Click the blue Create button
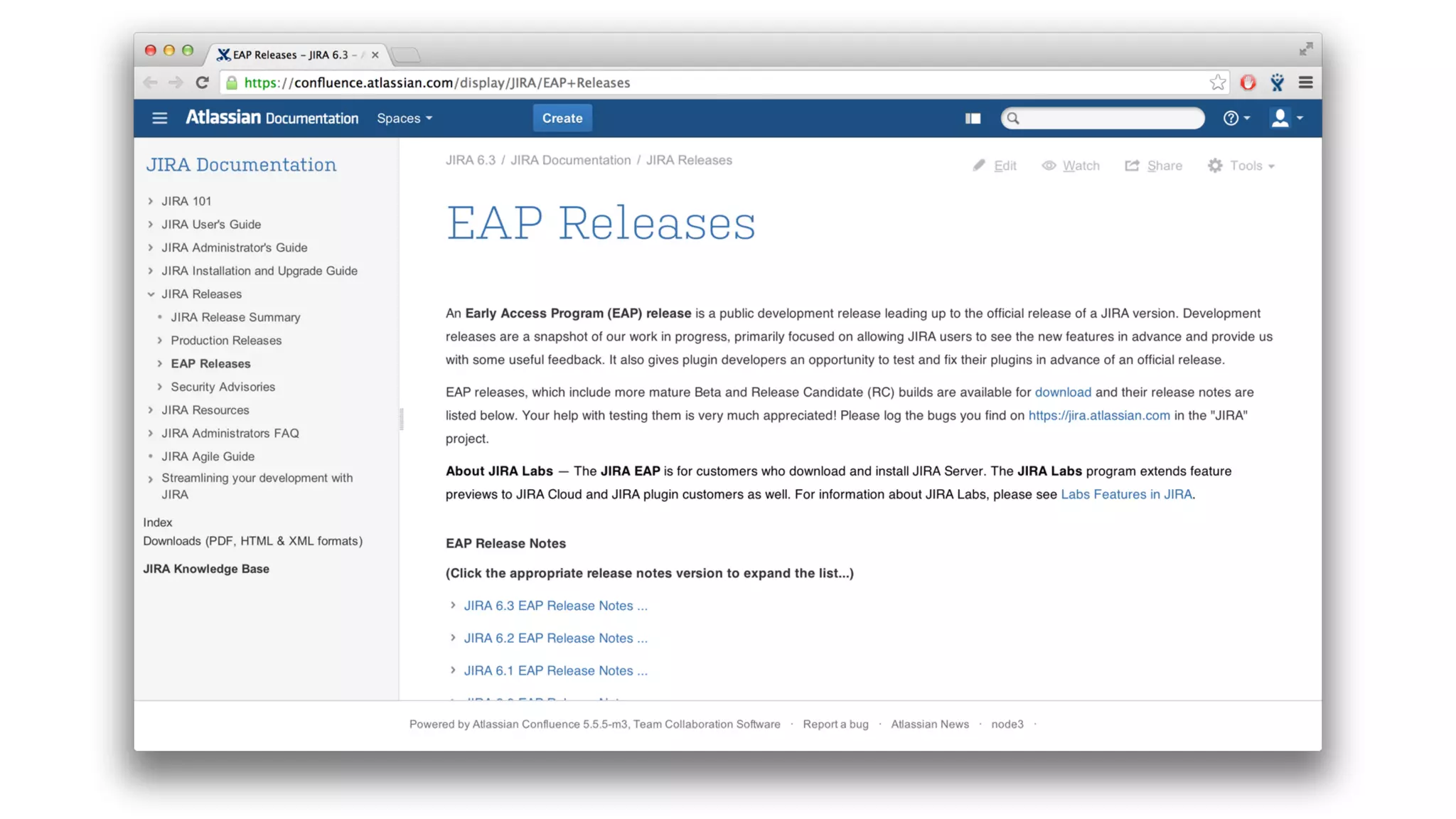This screenshot has width=1456, height=819. point(562,118)
